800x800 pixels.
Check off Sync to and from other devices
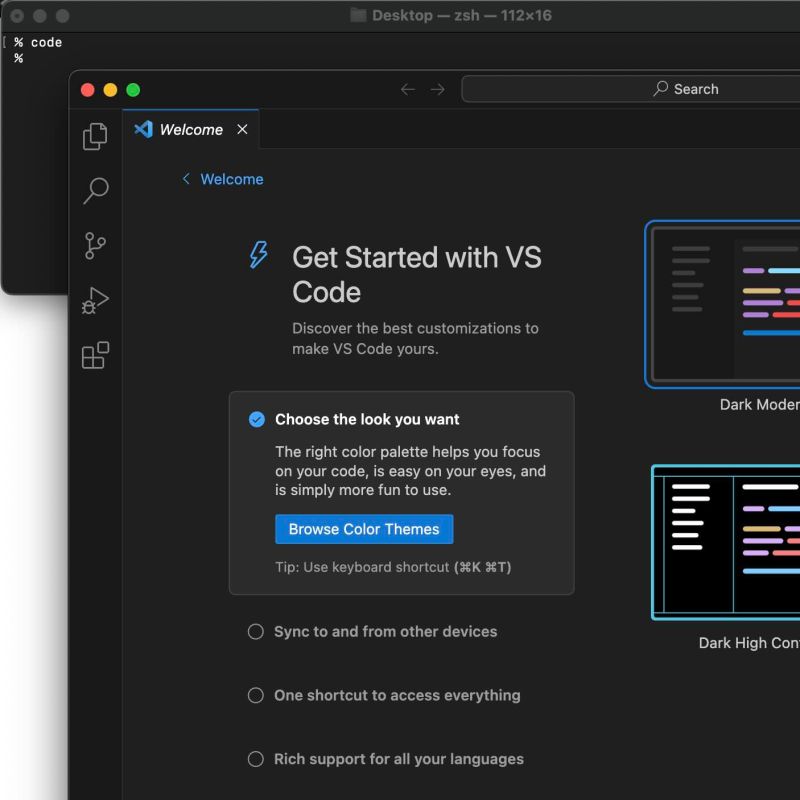[256, 631]
